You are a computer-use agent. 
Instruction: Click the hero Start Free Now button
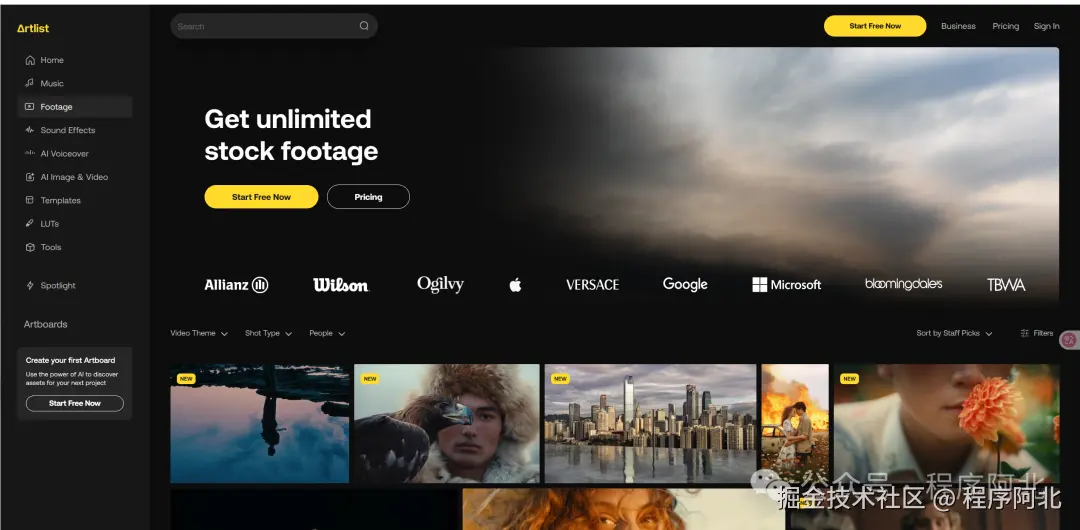click(x=261, y=197)
